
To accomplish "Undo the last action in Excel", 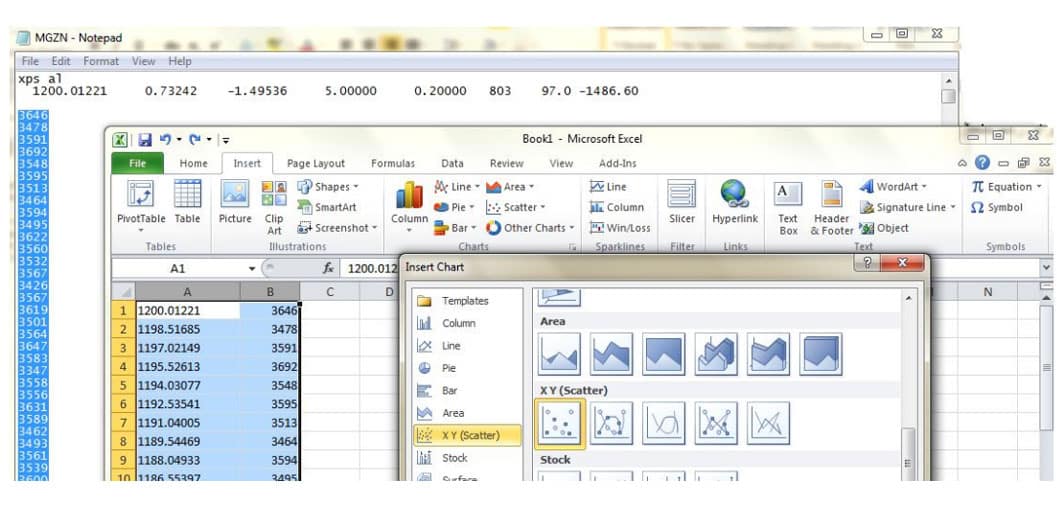I will [x=165, y=140].
